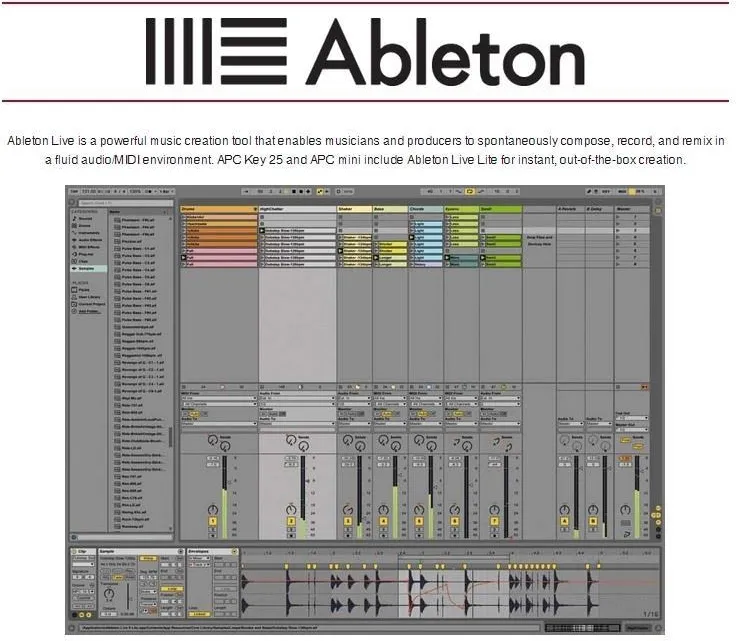Select Clips category in browser
736x641 pixels.
pos(84,261)
